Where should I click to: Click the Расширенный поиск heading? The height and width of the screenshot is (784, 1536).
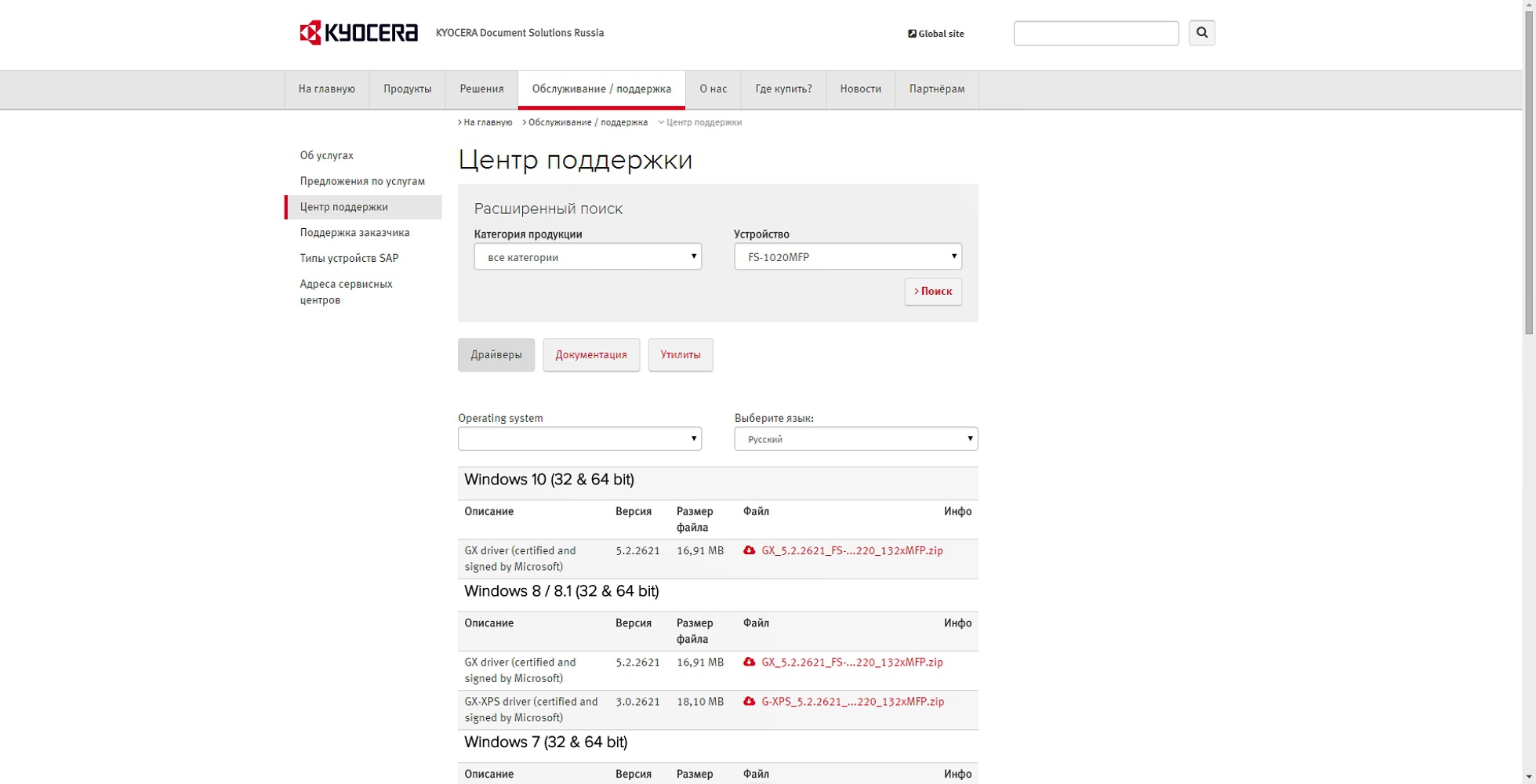coord(548,209)
